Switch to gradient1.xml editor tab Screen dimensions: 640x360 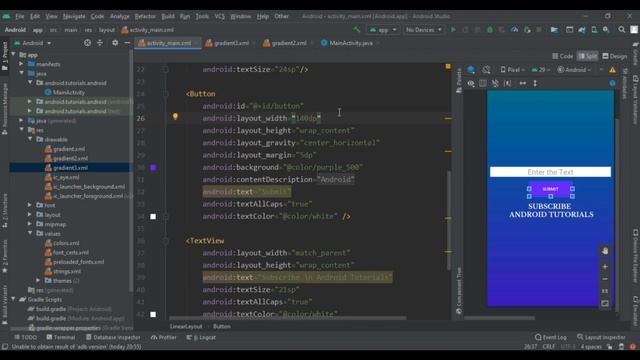pos(231,43)
